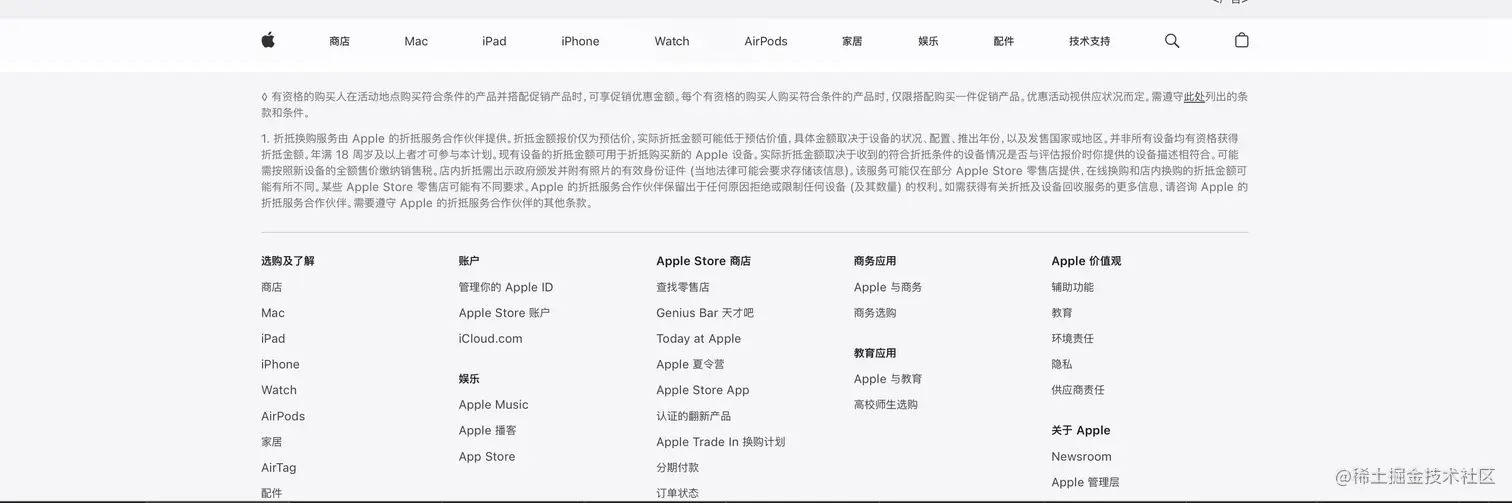Select the 关于 Apple section heading
The image size is (1512, 503).
point(1081,431)
